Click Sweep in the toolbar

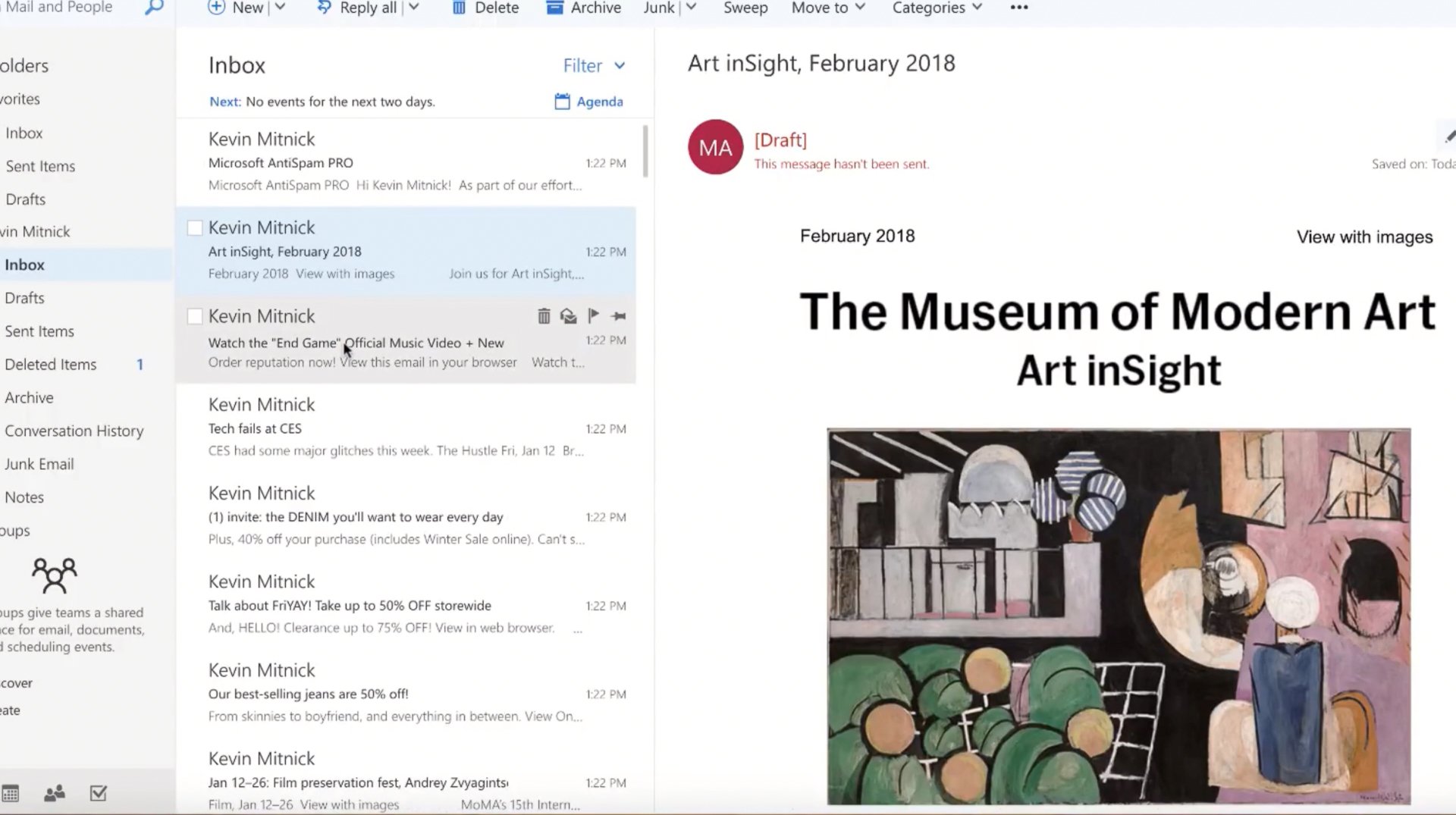[x=745, y=8]
